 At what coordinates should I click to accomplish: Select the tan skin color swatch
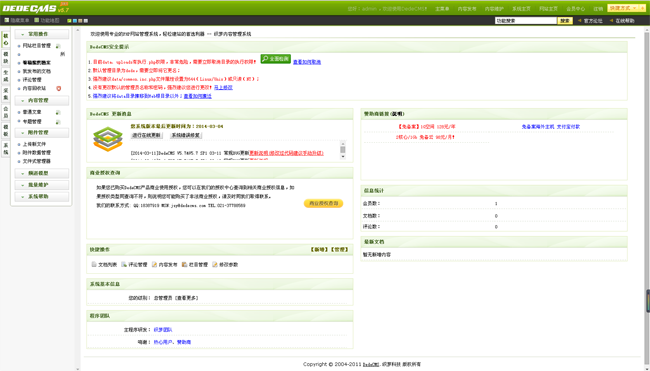click(x=80, y=21)
